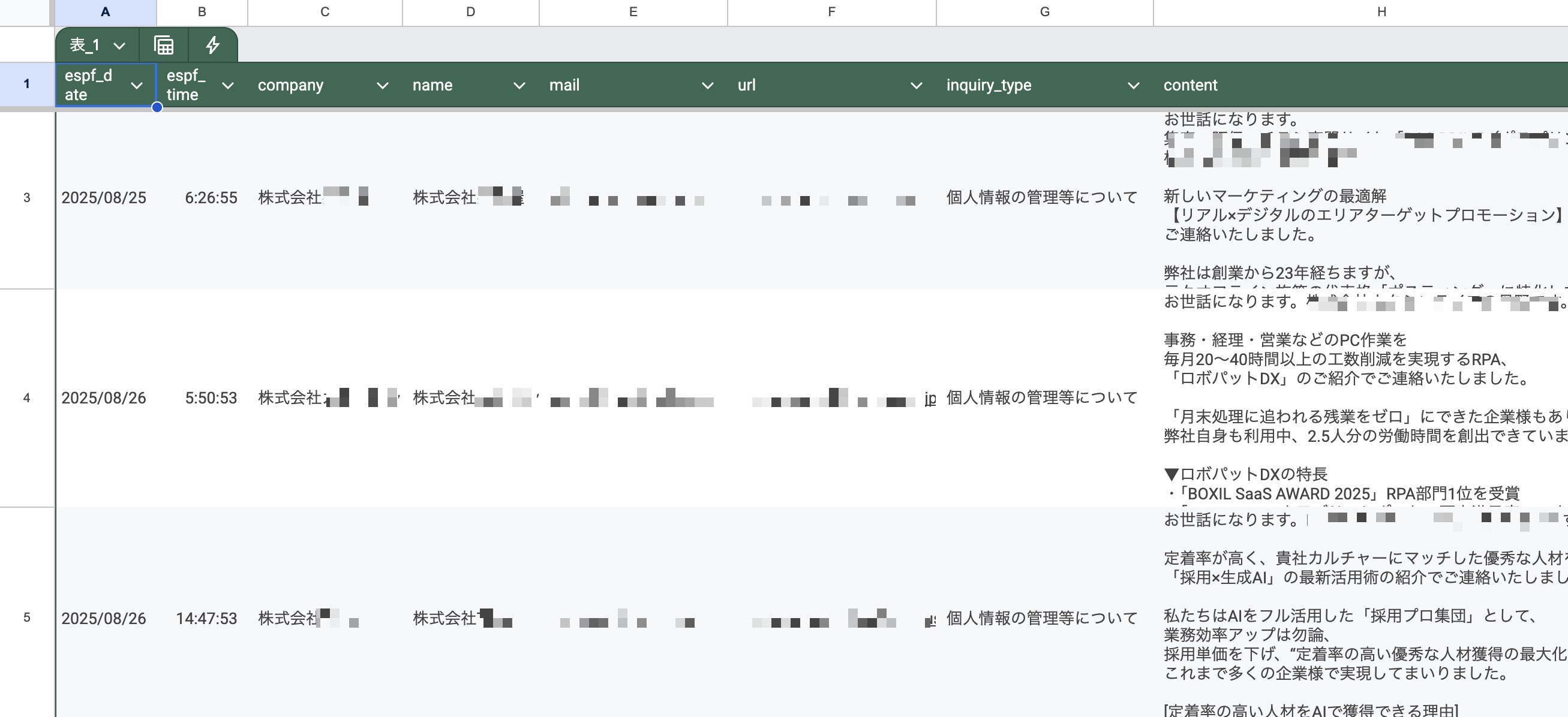Select row 3 header
The height and width of the screenshot is (717, 1568).
click(x=27, y=198)
